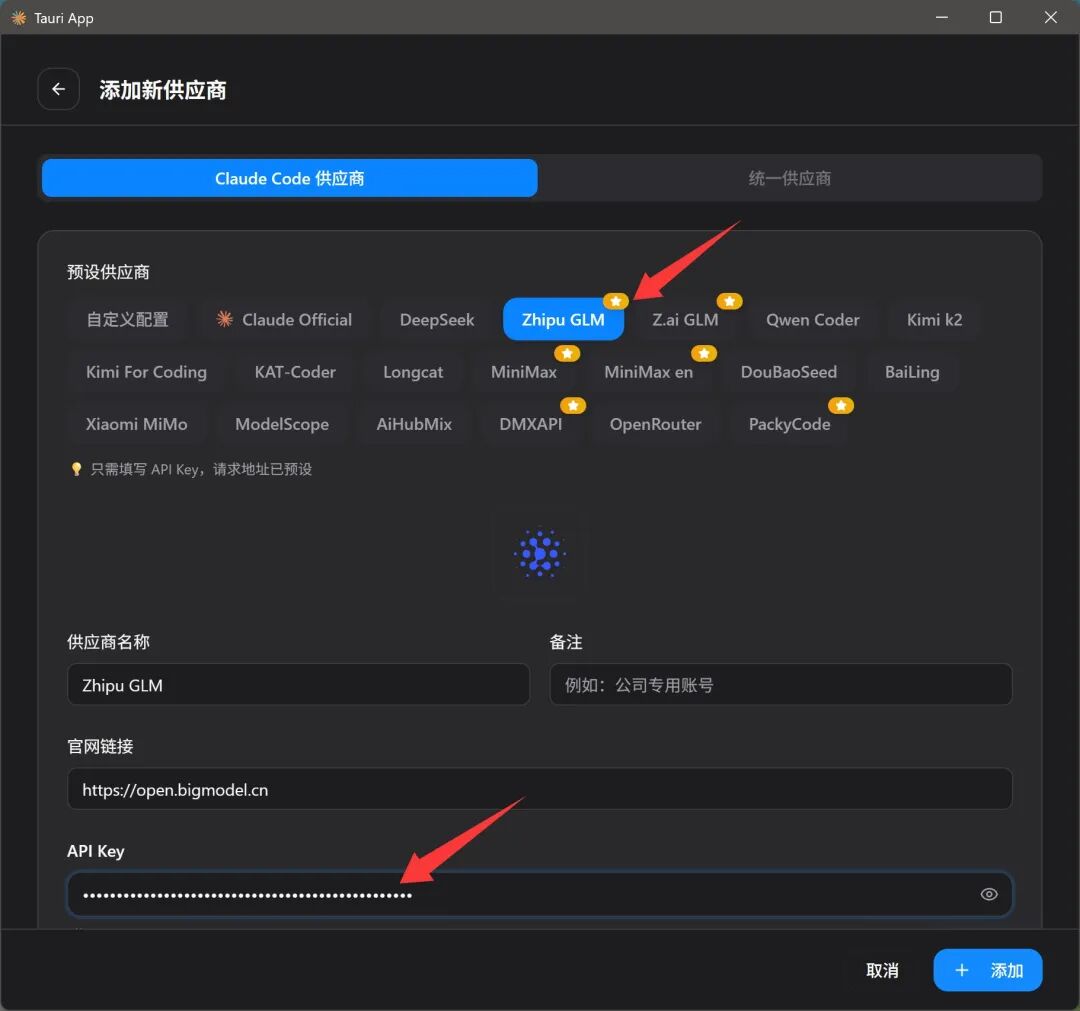This screenshot has height=1011, width=1080.
Task: Click the Zhipu GLM provider logo image
Action: (x=540, y=553)
